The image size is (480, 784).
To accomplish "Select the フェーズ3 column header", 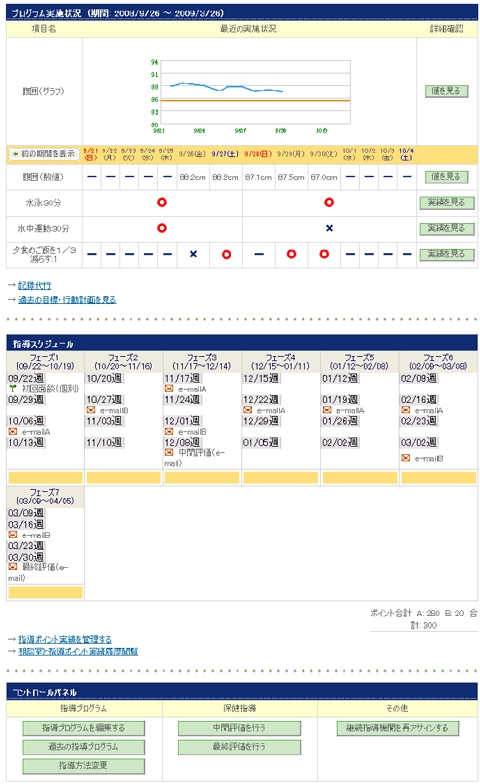I will [x=202, y=362].
